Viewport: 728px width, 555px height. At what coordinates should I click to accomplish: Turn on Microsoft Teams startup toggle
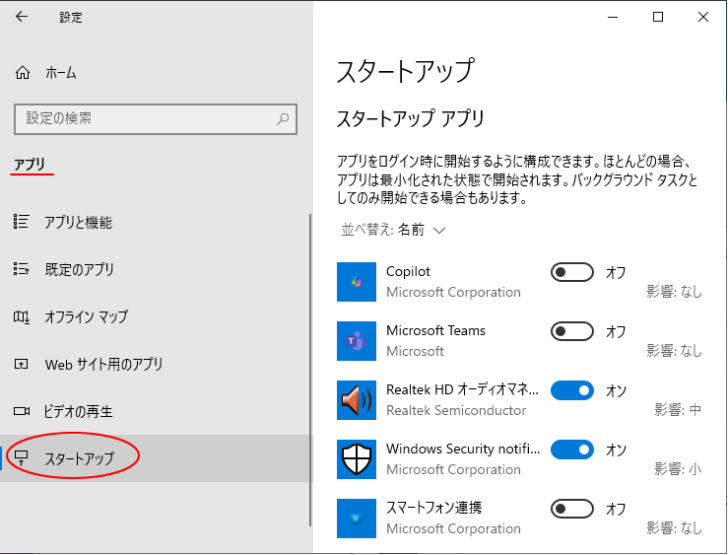click(x=572, y=332)
